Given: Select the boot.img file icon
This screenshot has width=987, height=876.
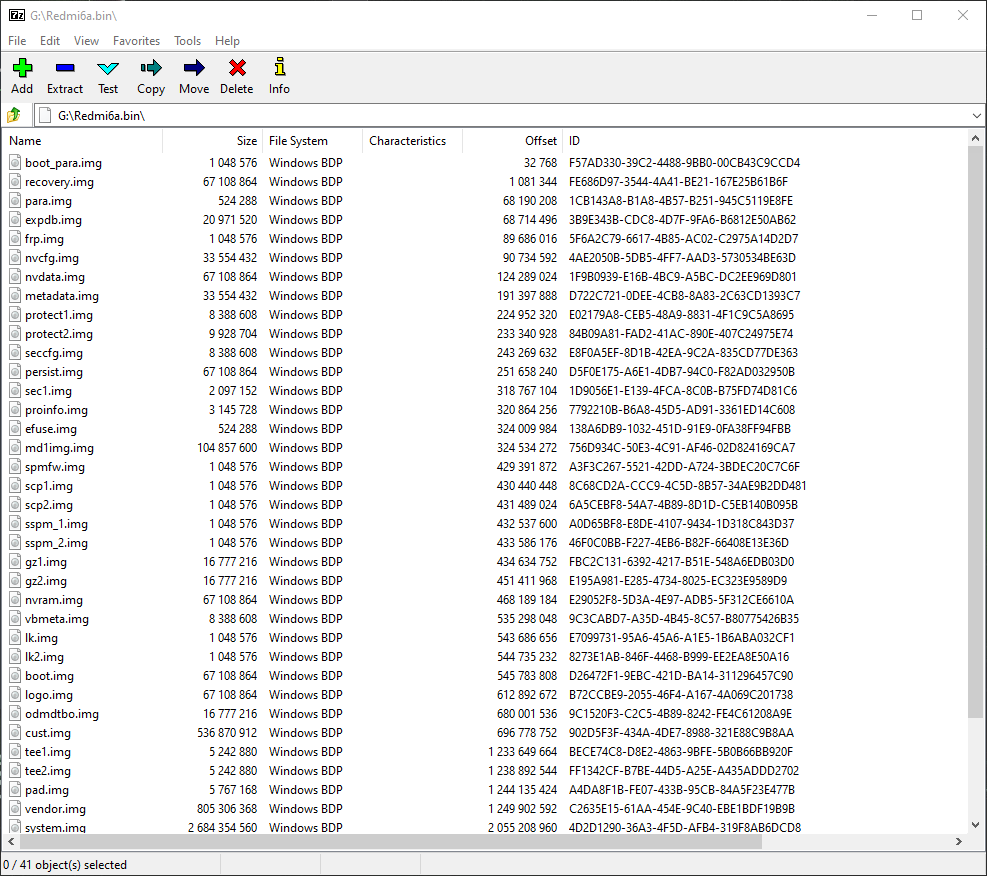Looking at the screenshot, I should click(15, 675).
